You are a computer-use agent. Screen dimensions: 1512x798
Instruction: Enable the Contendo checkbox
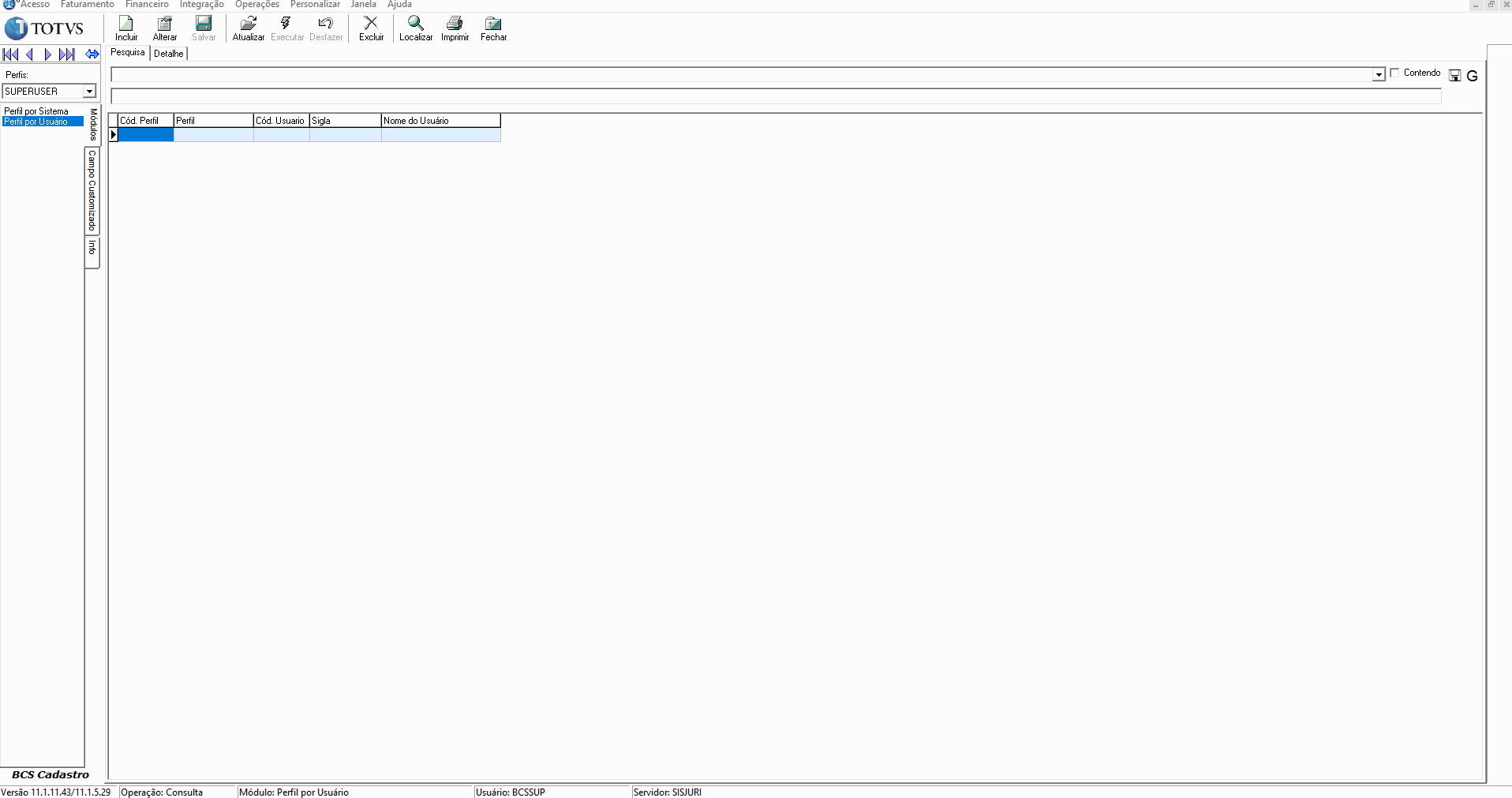click(x=1395, y=73)
